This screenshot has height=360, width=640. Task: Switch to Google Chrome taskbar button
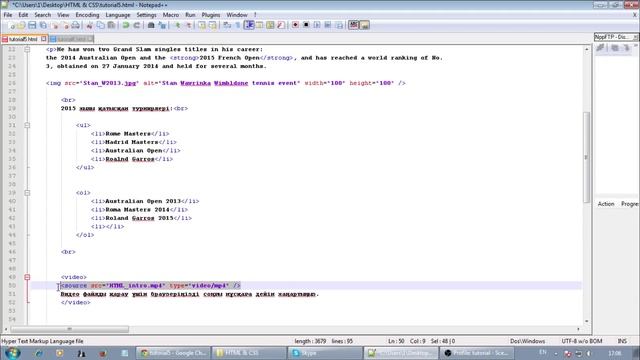coord(173,353)
